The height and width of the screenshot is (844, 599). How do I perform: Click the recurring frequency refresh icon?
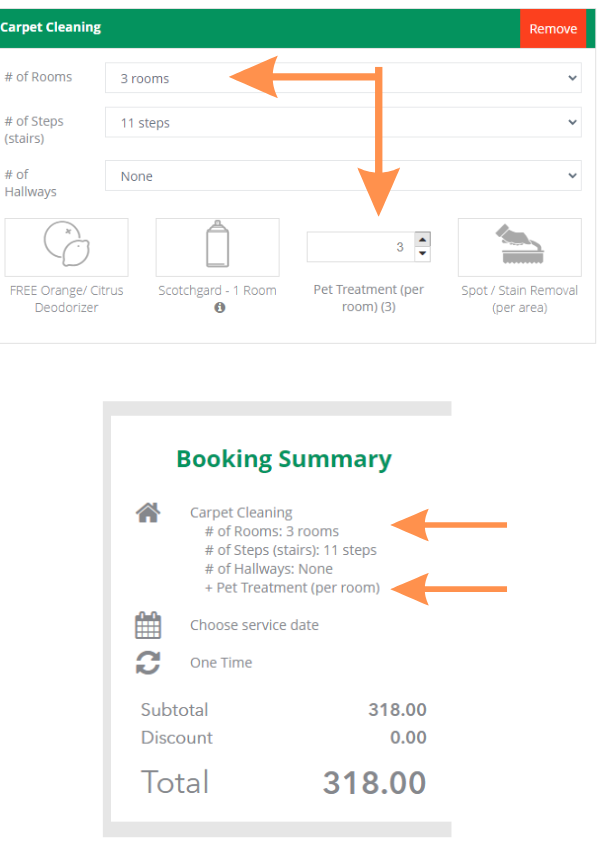(x=148, y=663)
